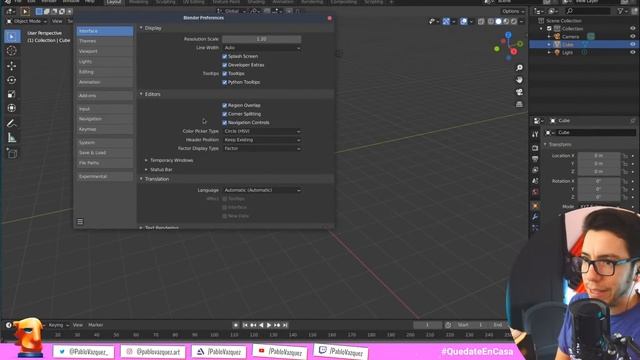Image resolution: width=640 pixels, height=360 pixels.
Task: Select the Move tool
Action: 11,65
